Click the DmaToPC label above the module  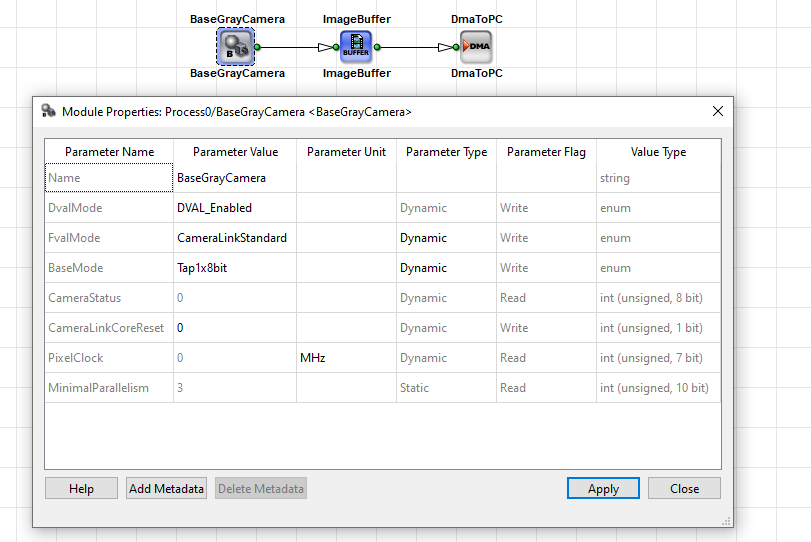[476, 19]
